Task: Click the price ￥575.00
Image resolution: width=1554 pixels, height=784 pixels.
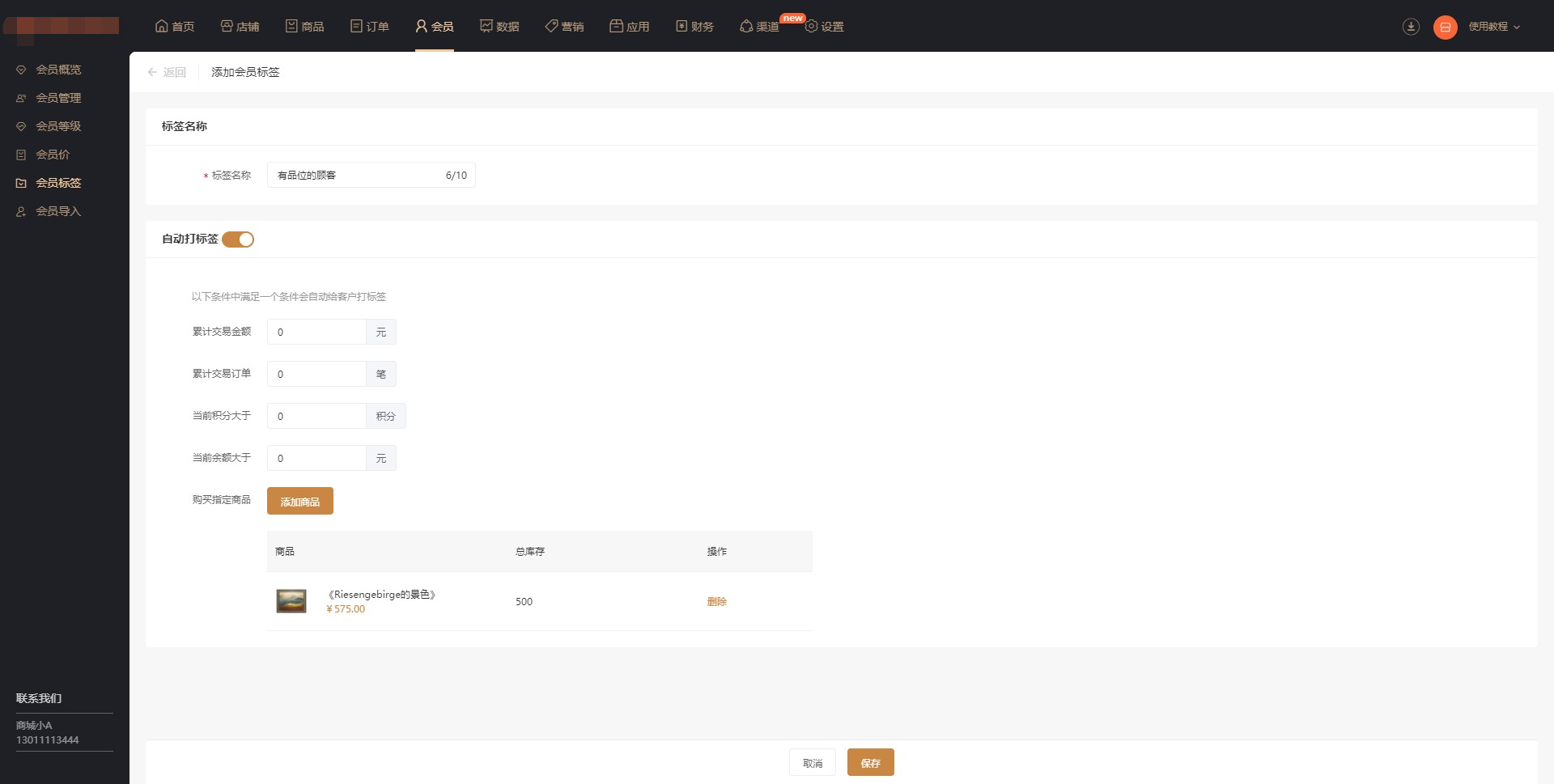Action: click(346, 609)
